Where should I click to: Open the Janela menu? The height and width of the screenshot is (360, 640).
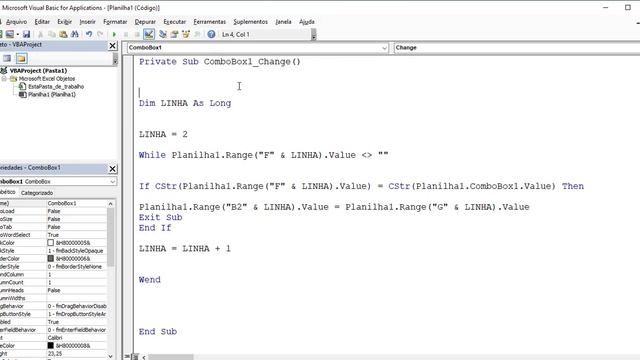(283, 22)
